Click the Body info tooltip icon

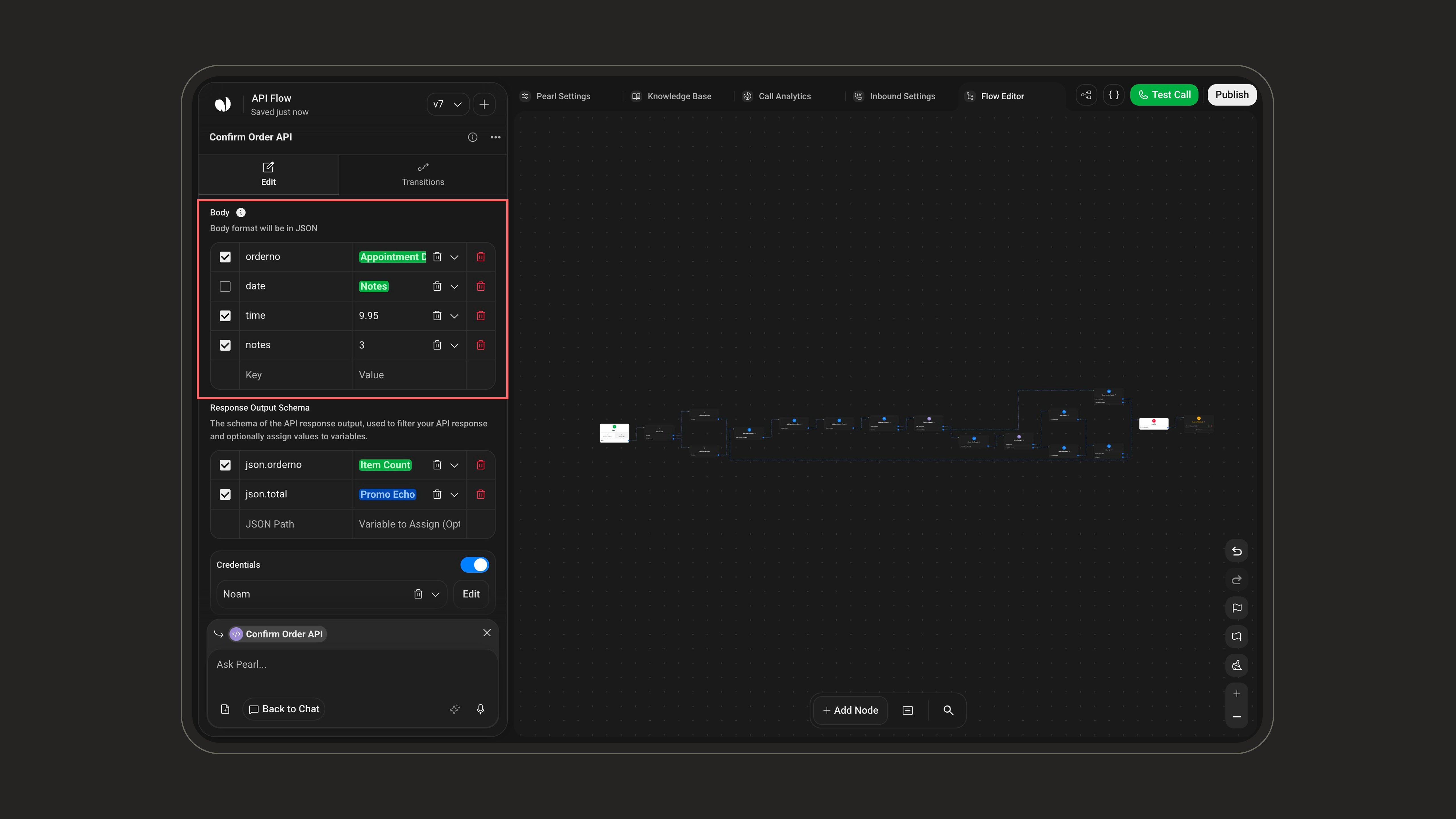click(x=241, y=212)
